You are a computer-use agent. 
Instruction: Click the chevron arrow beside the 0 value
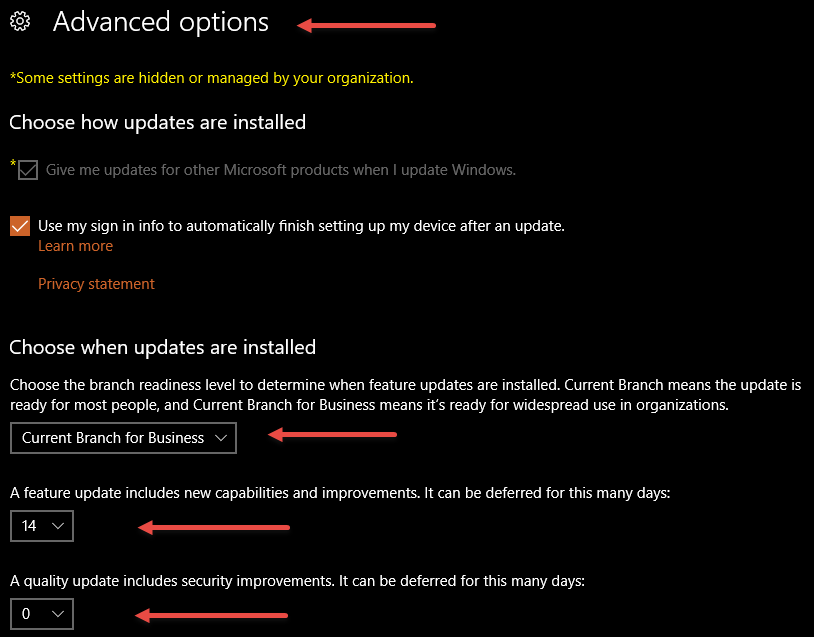(x=58, y=614)
